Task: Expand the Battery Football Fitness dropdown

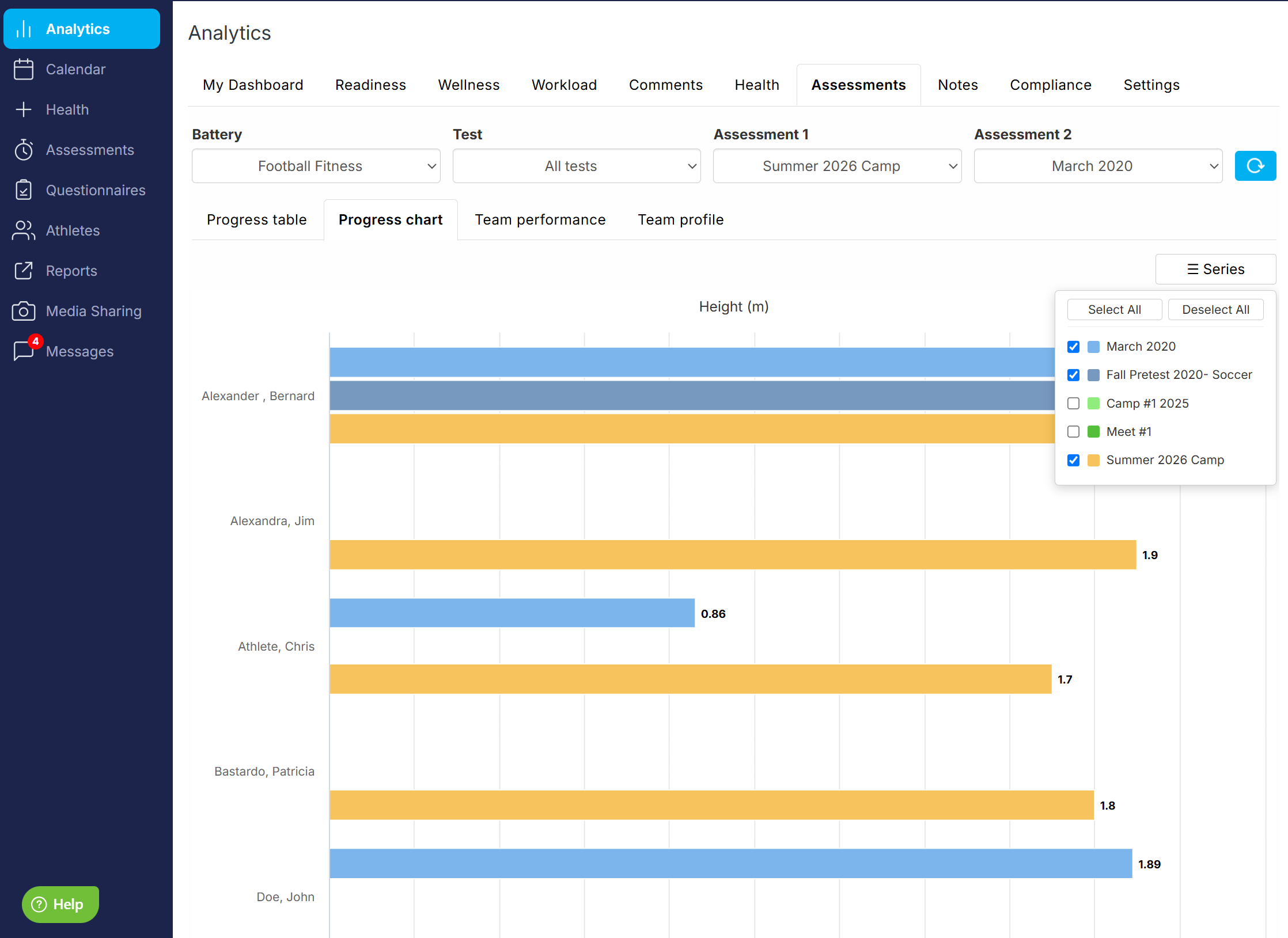Action: [x=316, y=166]
